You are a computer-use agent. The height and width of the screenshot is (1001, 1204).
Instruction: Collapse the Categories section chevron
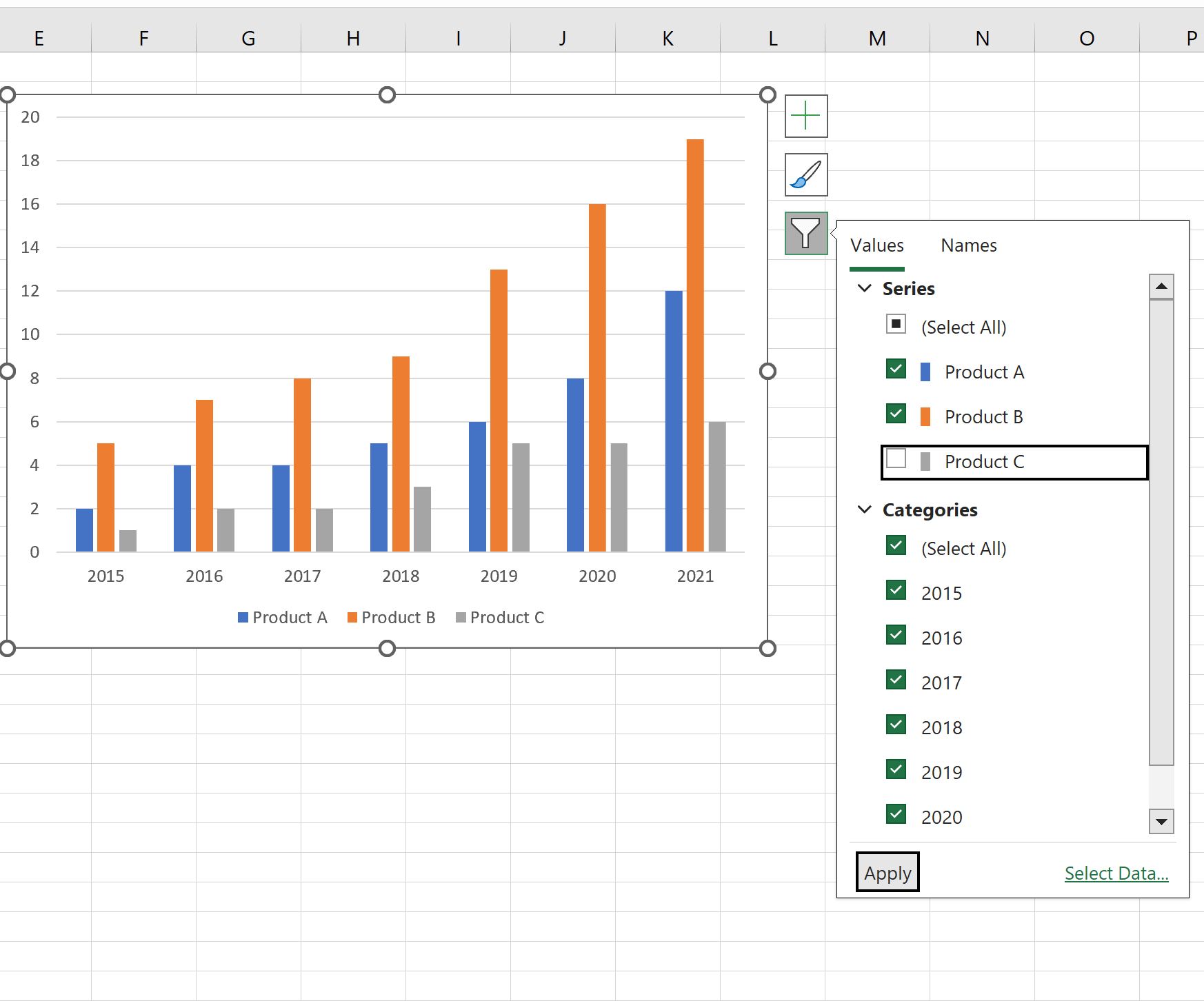pyautogui.click(x=864, y=509)
